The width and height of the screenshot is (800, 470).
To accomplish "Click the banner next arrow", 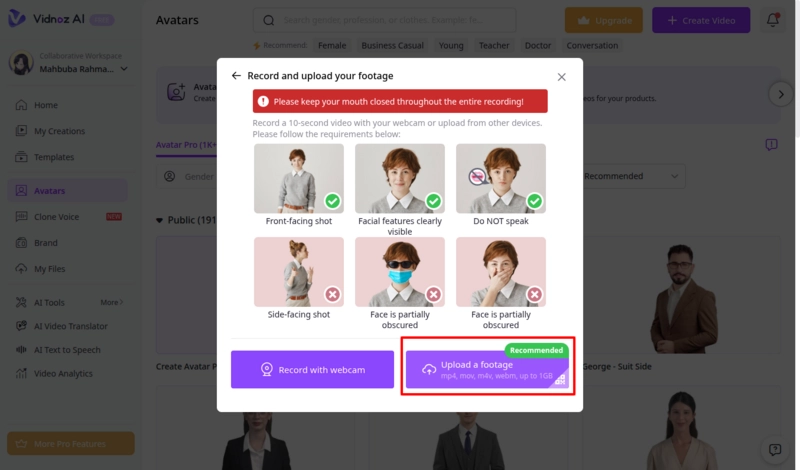I will [781, 94].
